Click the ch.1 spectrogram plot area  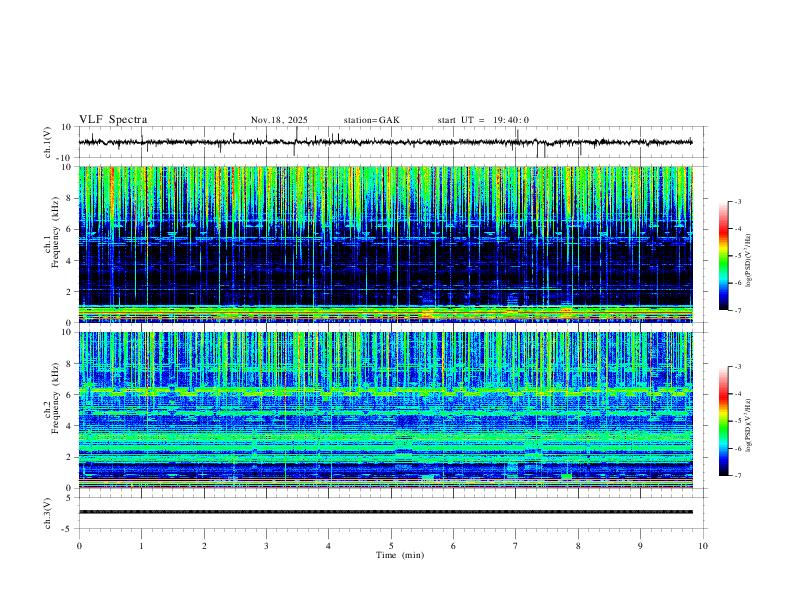(x=385, y=244)
